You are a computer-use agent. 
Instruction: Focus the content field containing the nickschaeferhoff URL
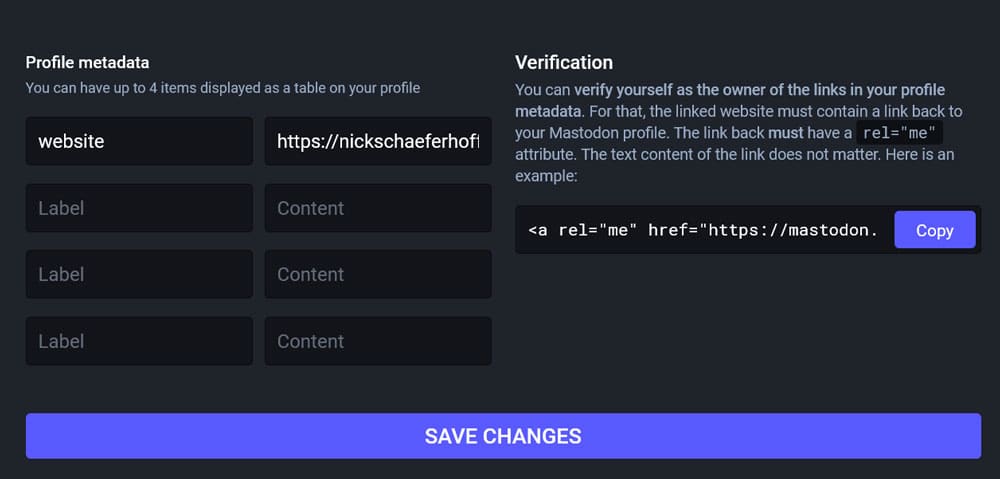(x=377, y=141)
